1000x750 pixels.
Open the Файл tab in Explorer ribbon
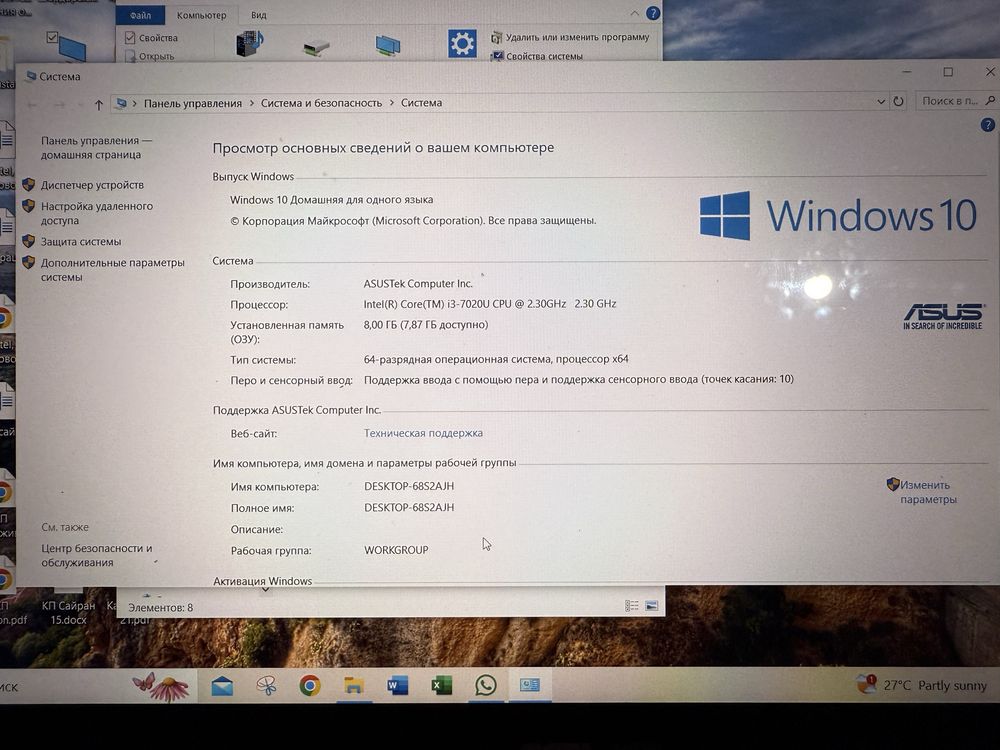point(140,15)
